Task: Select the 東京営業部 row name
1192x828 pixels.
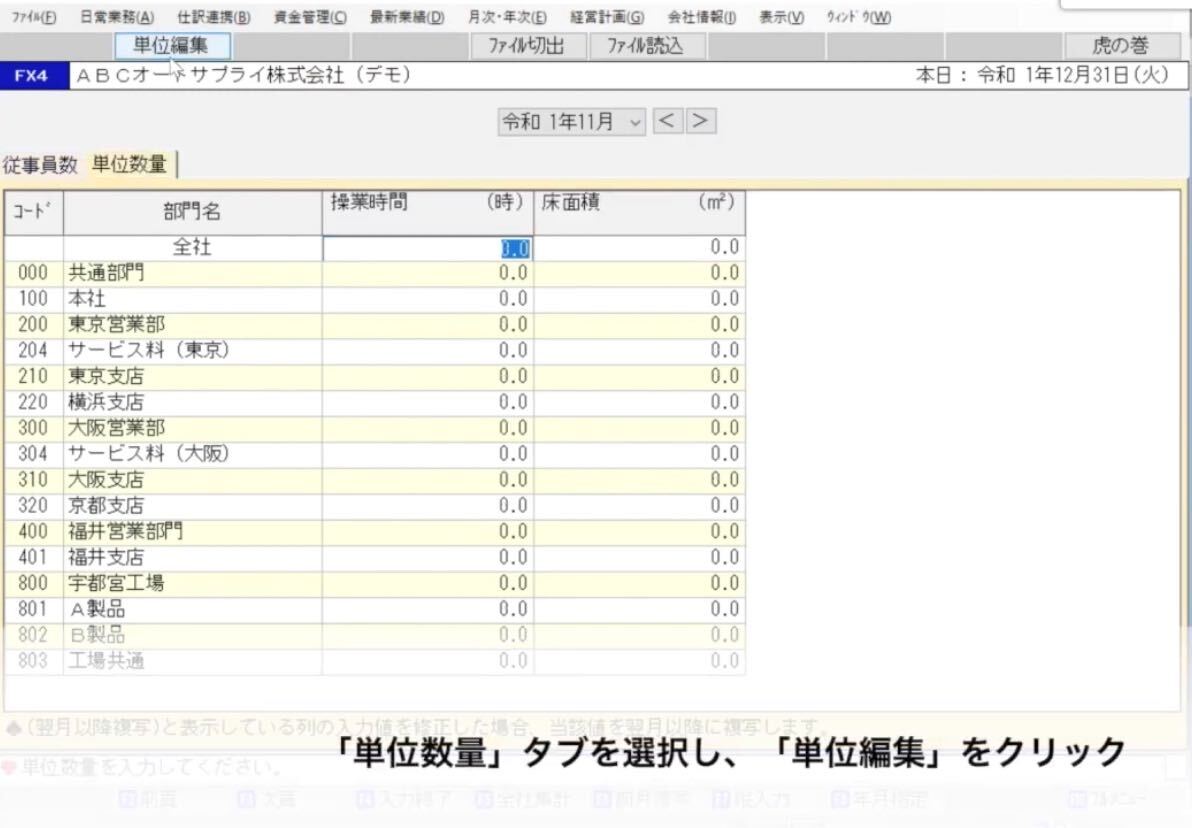Action: (x=192, y=325)
